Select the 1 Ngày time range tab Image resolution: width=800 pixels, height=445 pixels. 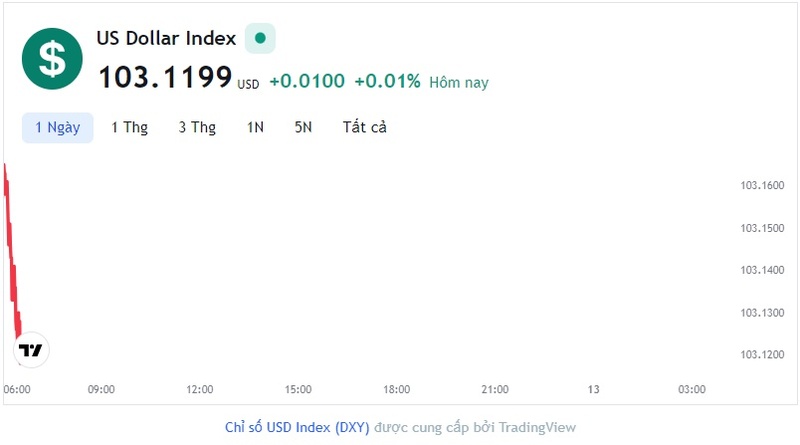(58, 128)
